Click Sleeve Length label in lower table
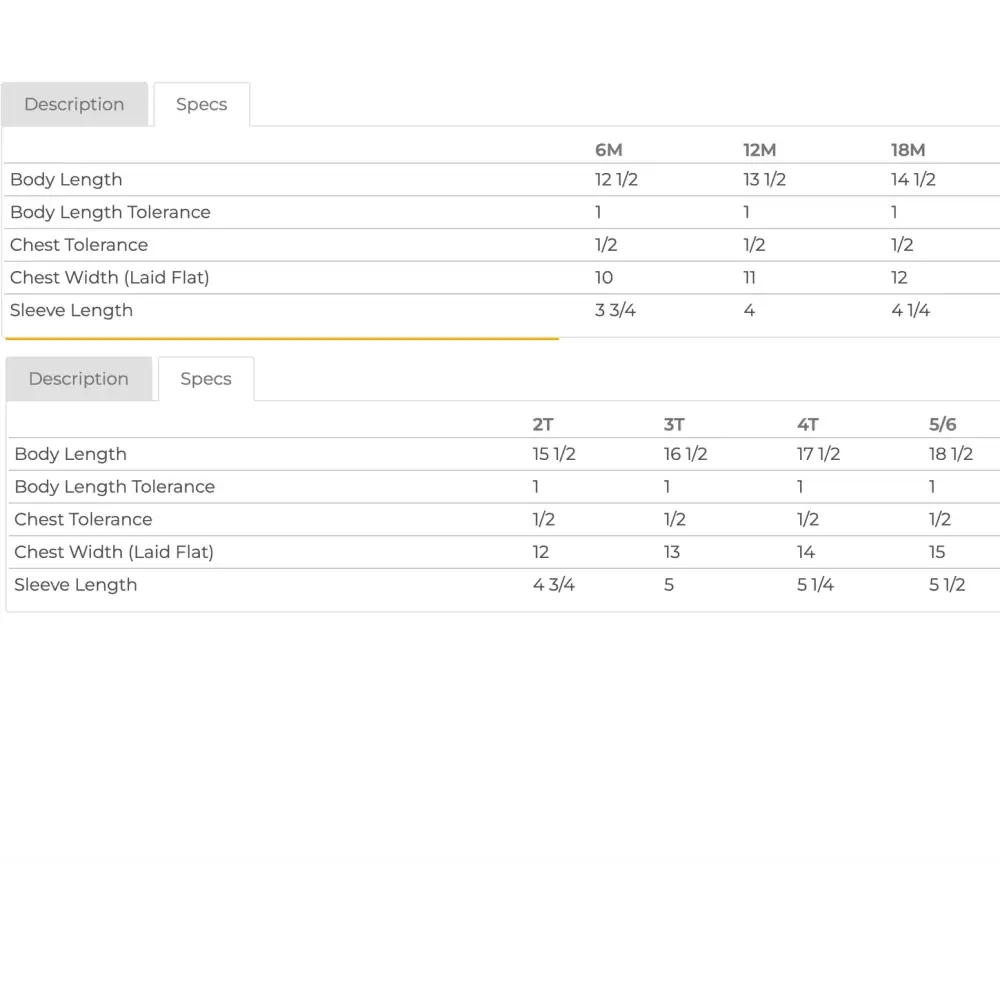The width and height of the screenshot is (1000, 1000). pyautogui.click(x=75, y=585)
